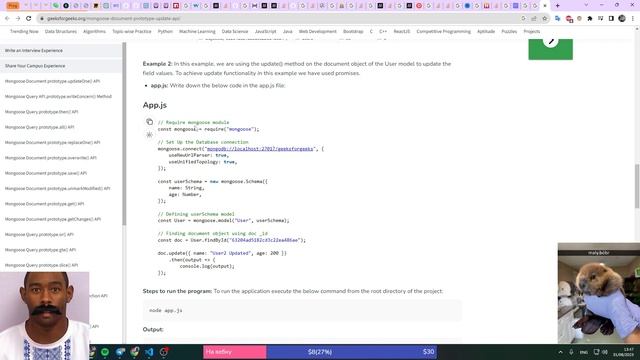
Task: Open Mongoose Query.prototype.all() API article
Action: pos(39,127)
